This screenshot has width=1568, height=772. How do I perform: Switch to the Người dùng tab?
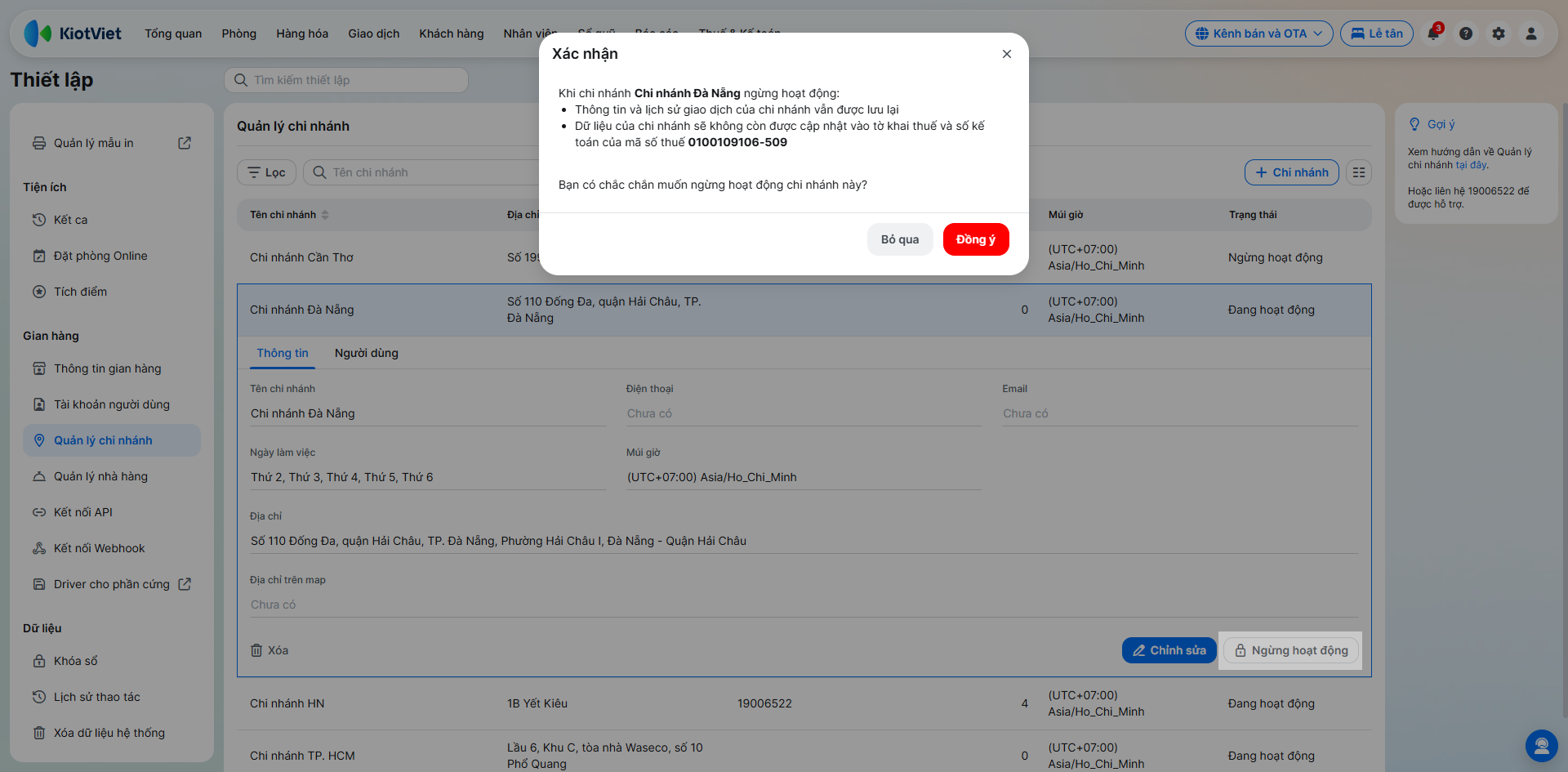pyautogui.click(x=367, y=353)
